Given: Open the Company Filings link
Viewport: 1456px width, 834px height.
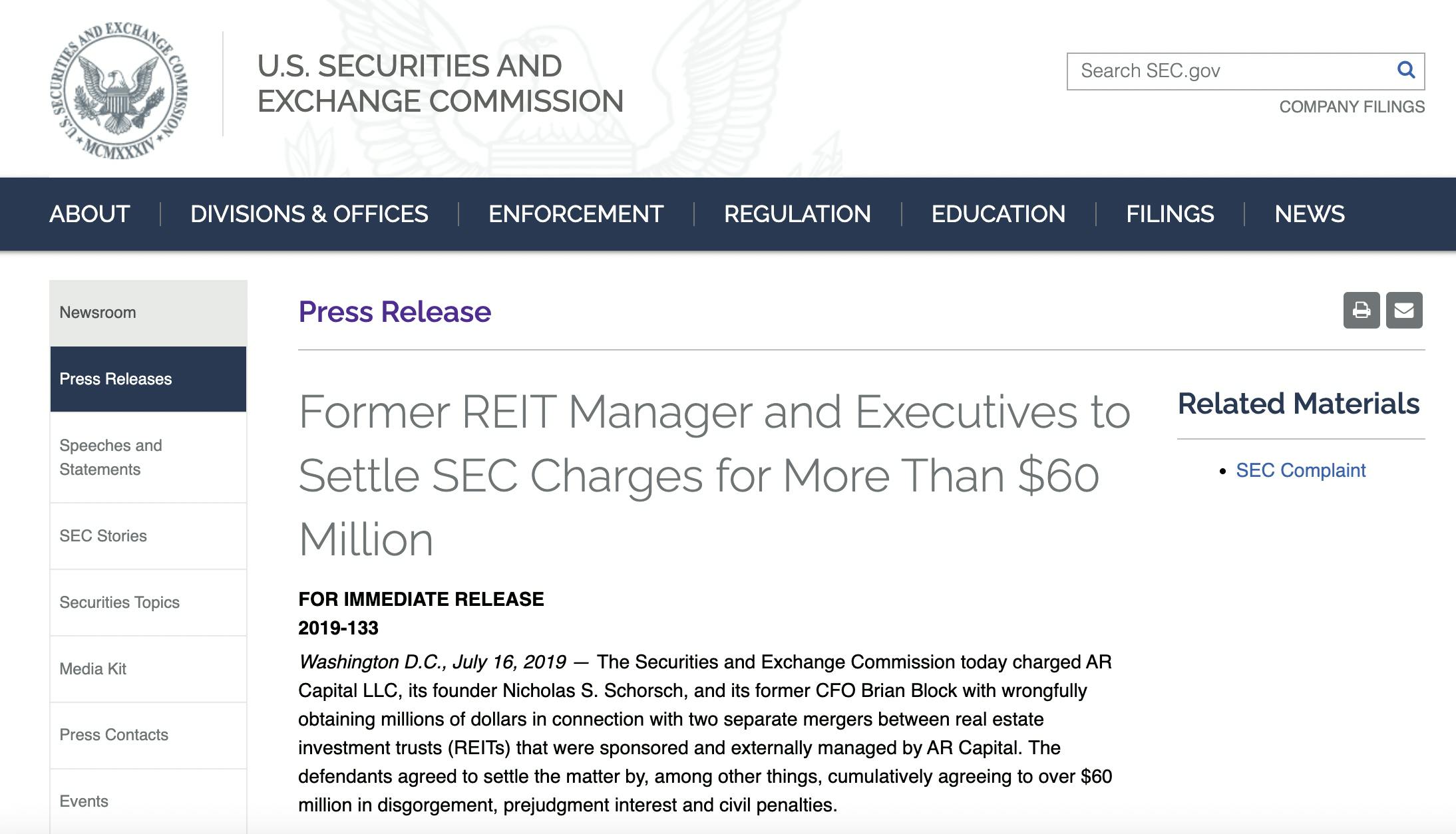Looking at the screenshot, I should (1352, 107).
